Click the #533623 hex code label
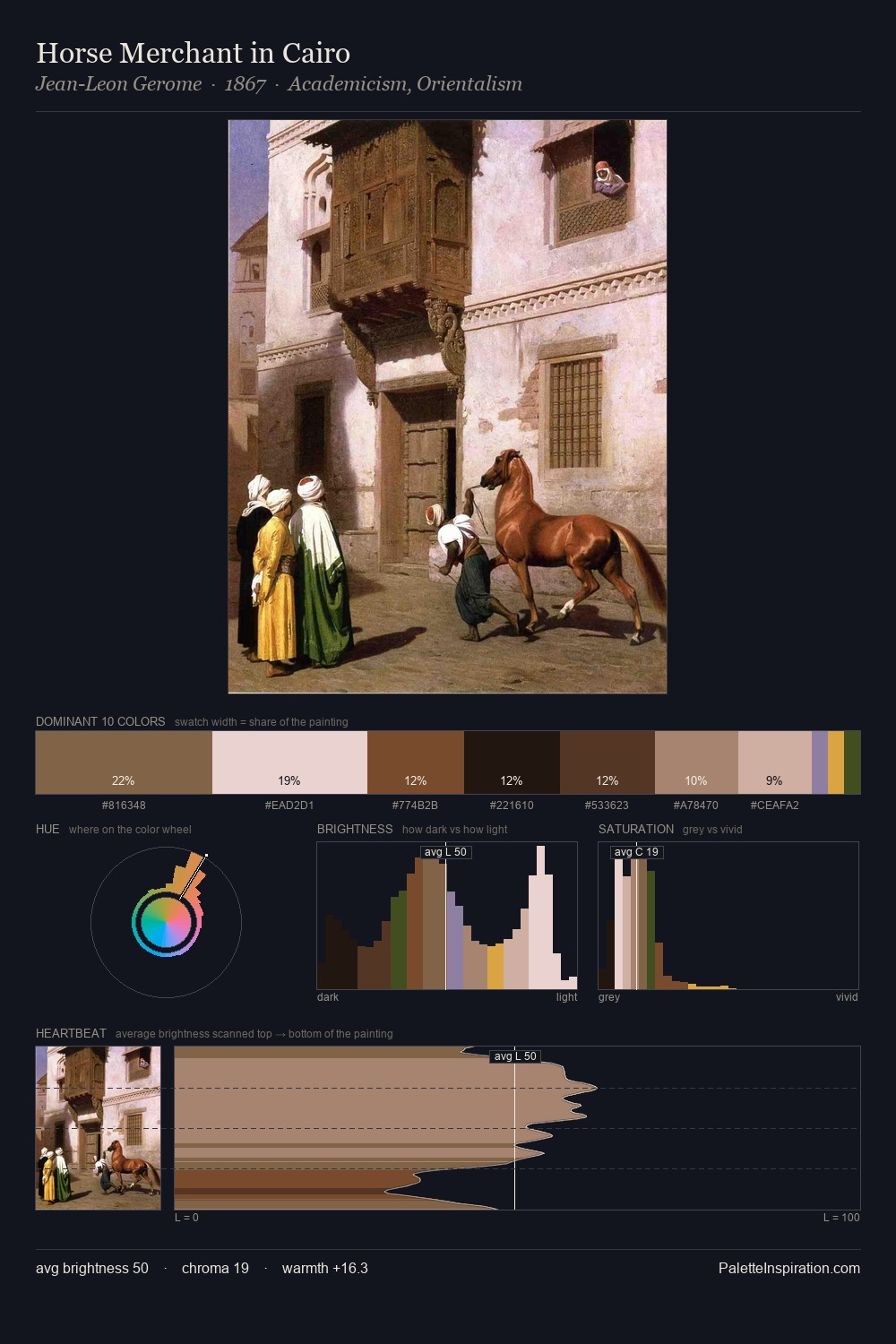This screenshot has height=1344, width=896. click(607, 805)
